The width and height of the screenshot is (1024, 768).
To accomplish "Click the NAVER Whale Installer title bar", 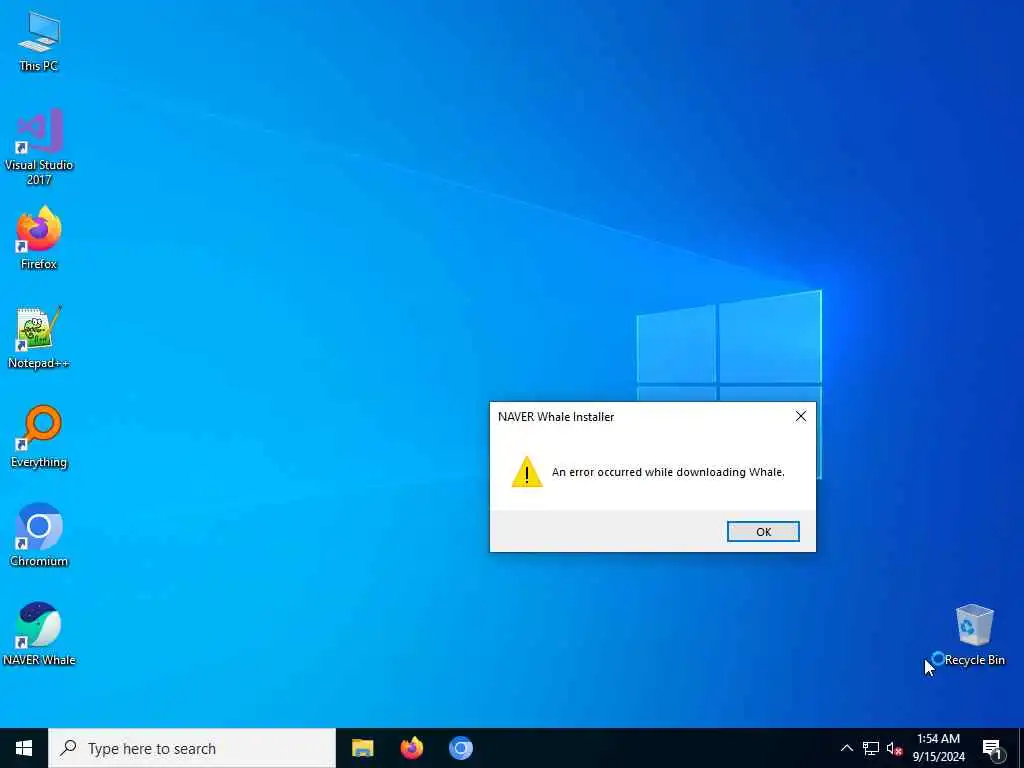I will 637,417.
